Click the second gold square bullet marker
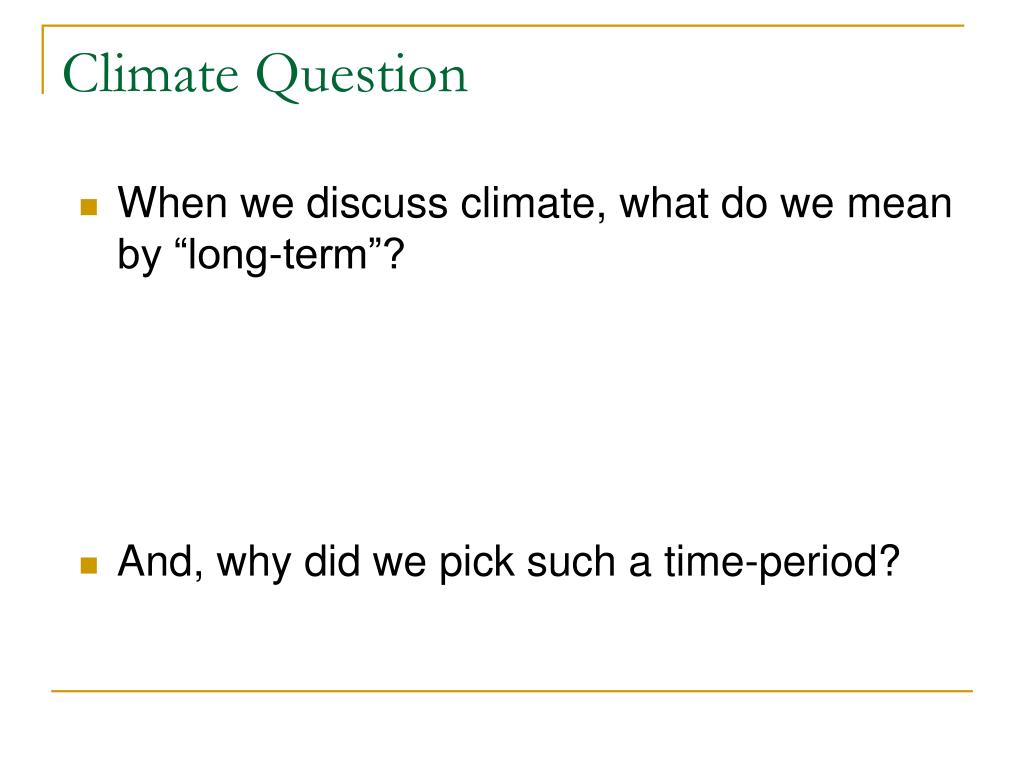 [x=89, y=565]
